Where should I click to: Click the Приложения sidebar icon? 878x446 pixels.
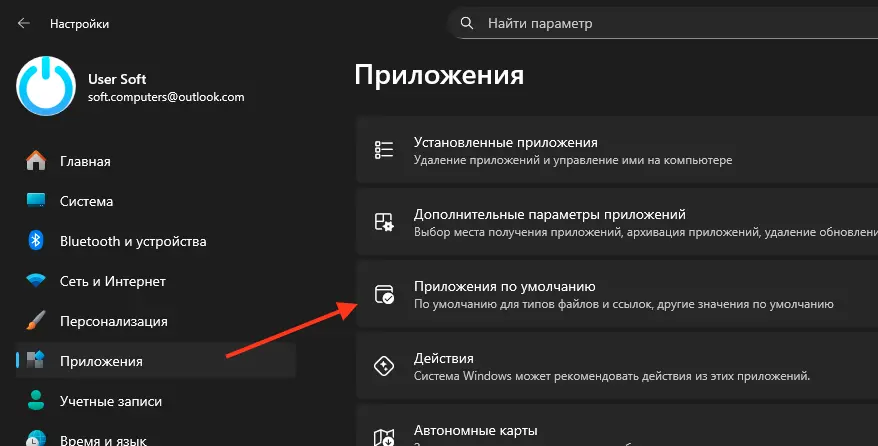click(x=36, y=360)
